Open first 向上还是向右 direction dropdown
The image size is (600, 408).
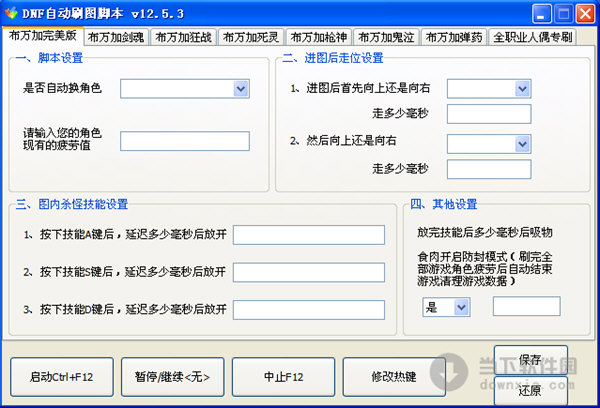click(x=489, y=89)
